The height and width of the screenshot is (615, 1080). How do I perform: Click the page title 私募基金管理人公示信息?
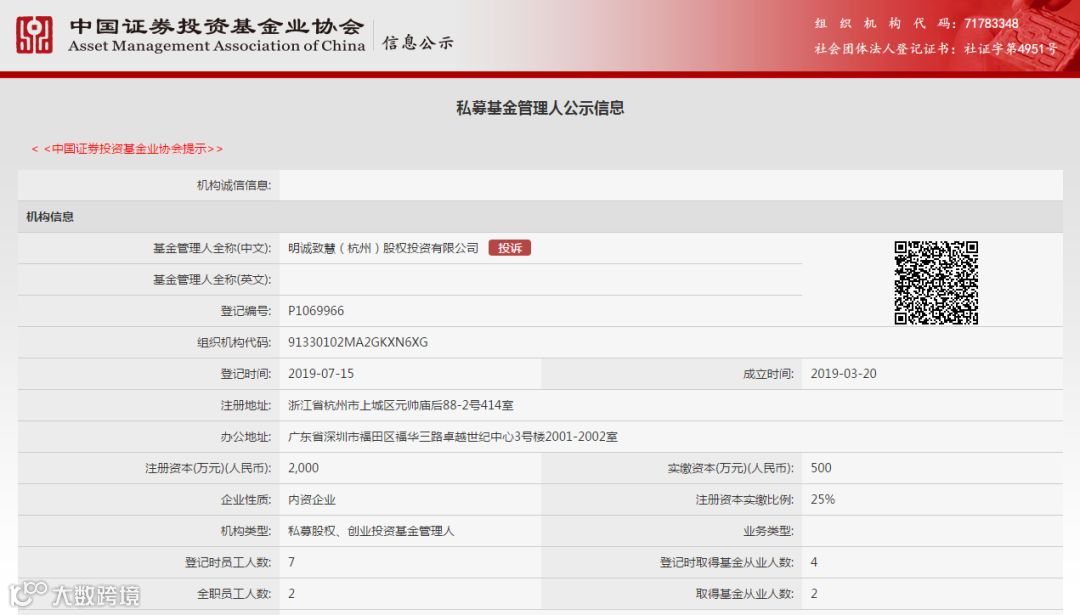pyautogui.click(x=540, y=108)
